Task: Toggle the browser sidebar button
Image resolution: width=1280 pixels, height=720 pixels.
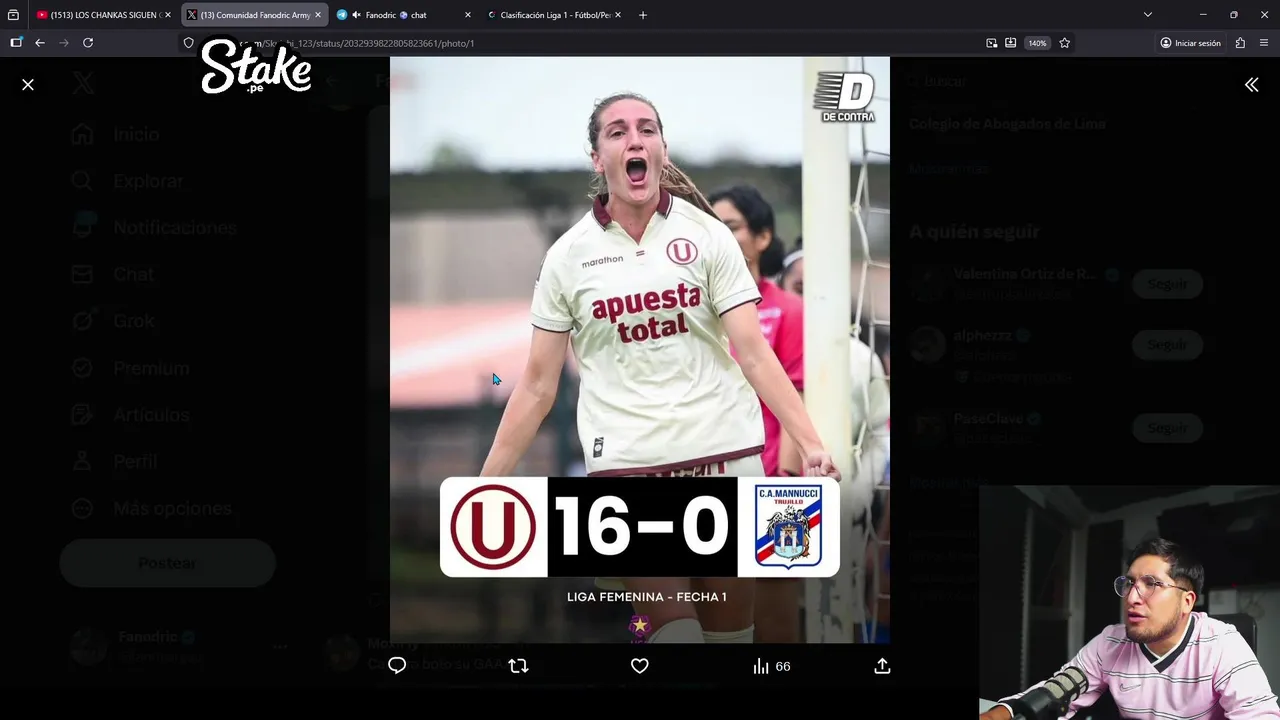Action: pyautogui.click(x=16, y=43)
